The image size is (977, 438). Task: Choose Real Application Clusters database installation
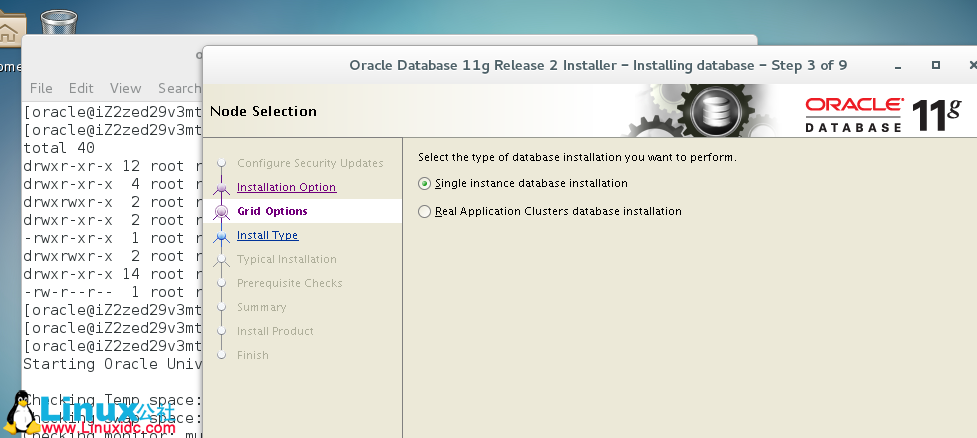[x=424, y=212]
